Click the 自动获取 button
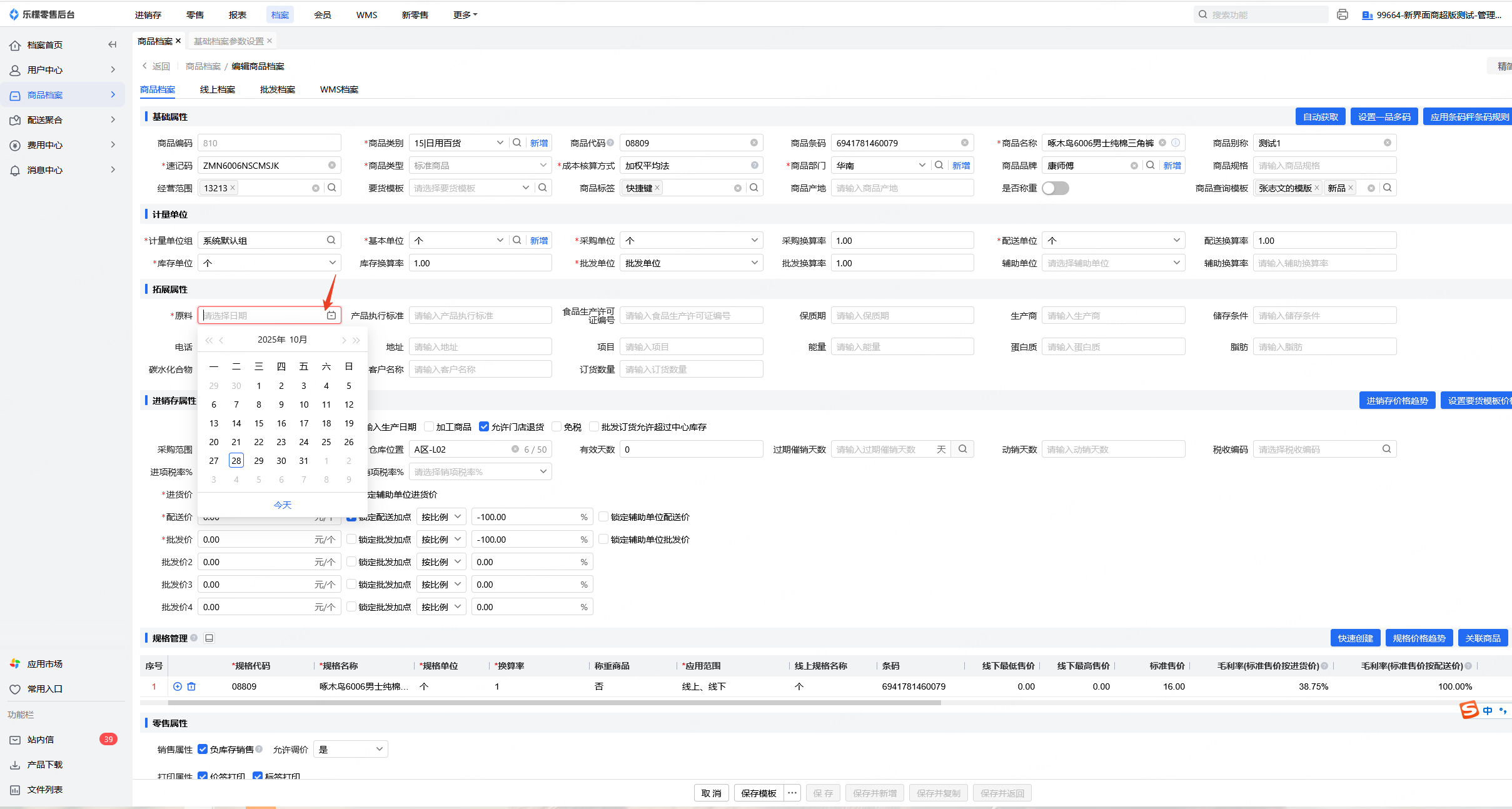 pos(1320,117)
